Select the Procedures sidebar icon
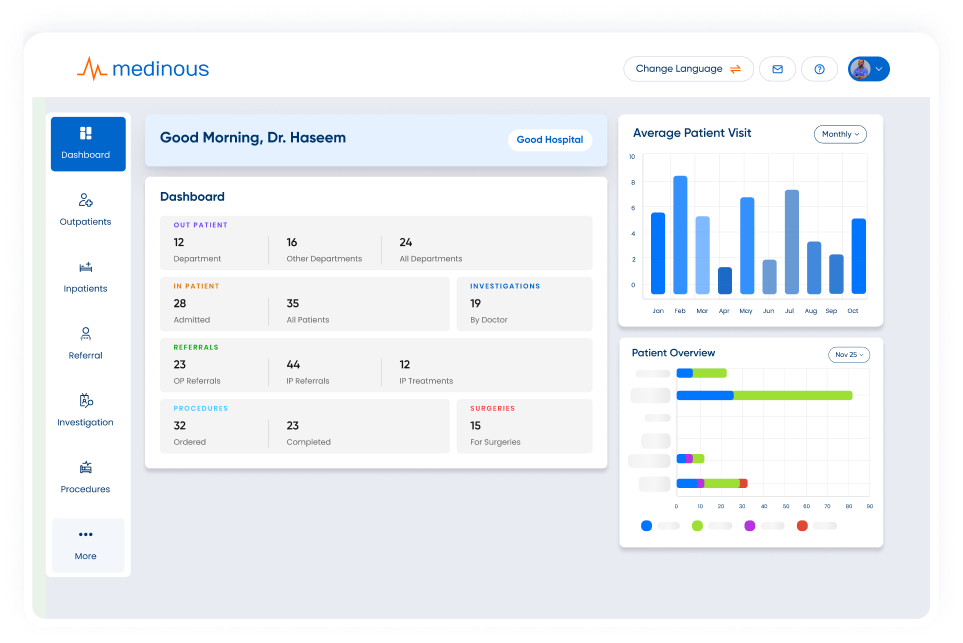 coord(86,468)
